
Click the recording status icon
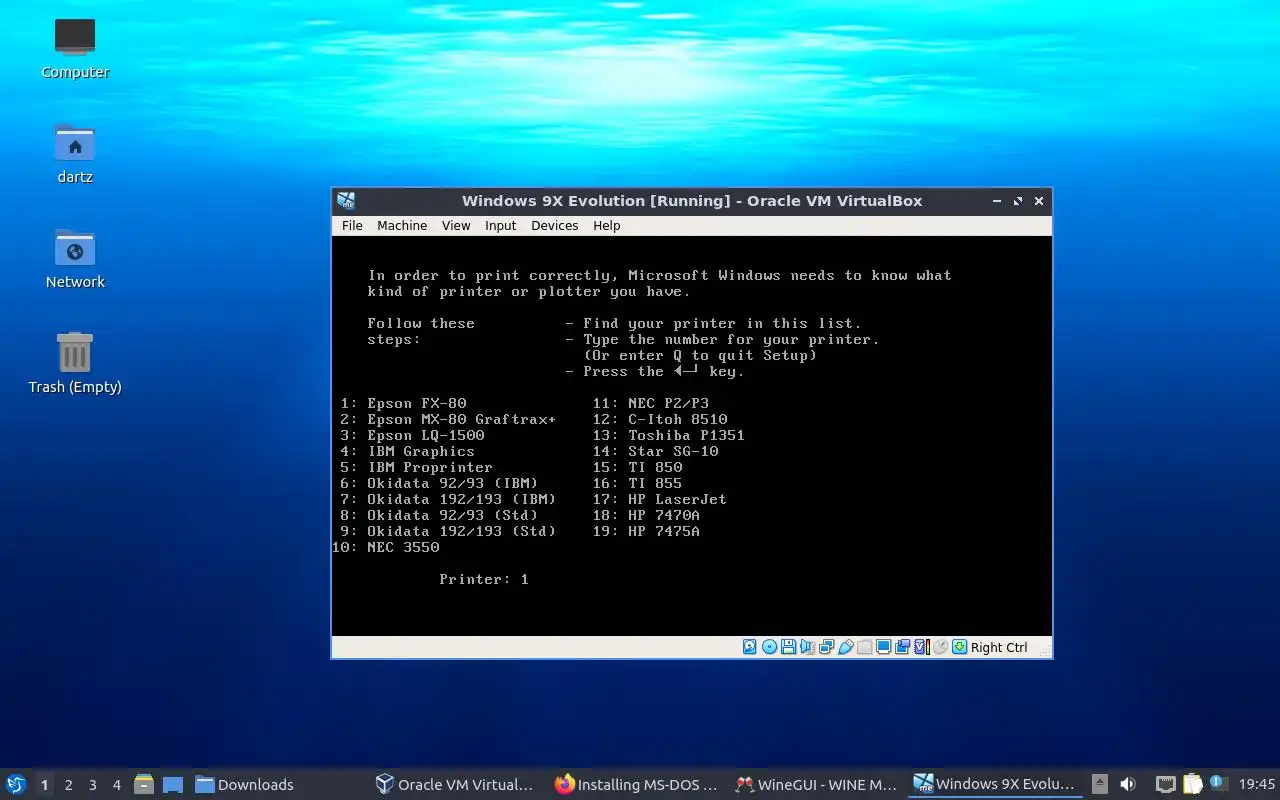(903, 647)
